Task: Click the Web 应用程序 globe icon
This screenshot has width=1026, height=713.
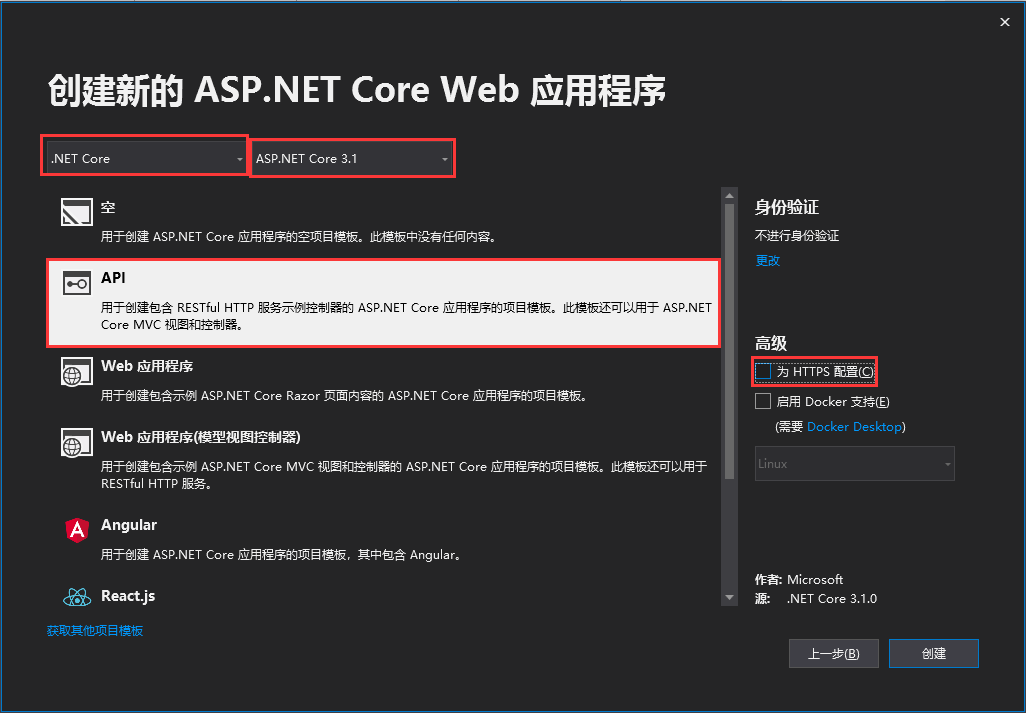Action: (x=76, y=370)
